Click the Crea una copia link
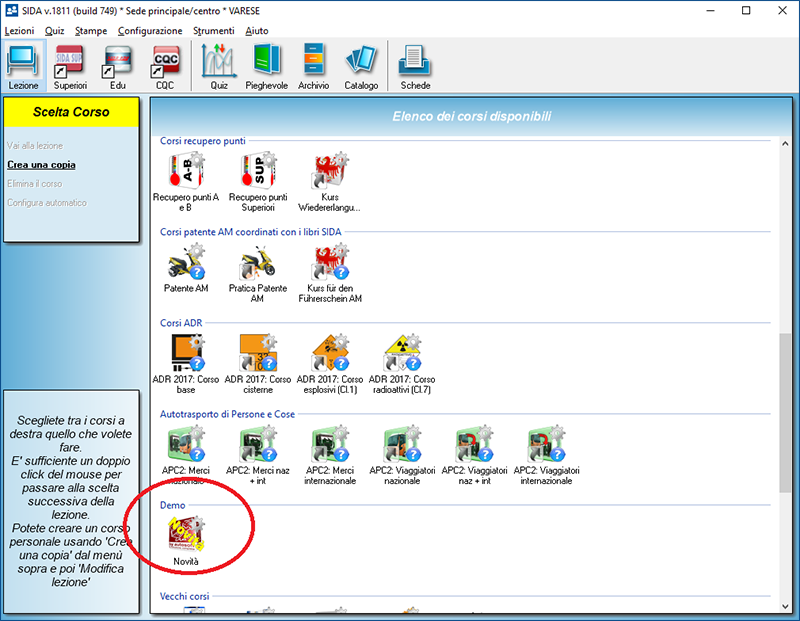 tap(41, 165)
